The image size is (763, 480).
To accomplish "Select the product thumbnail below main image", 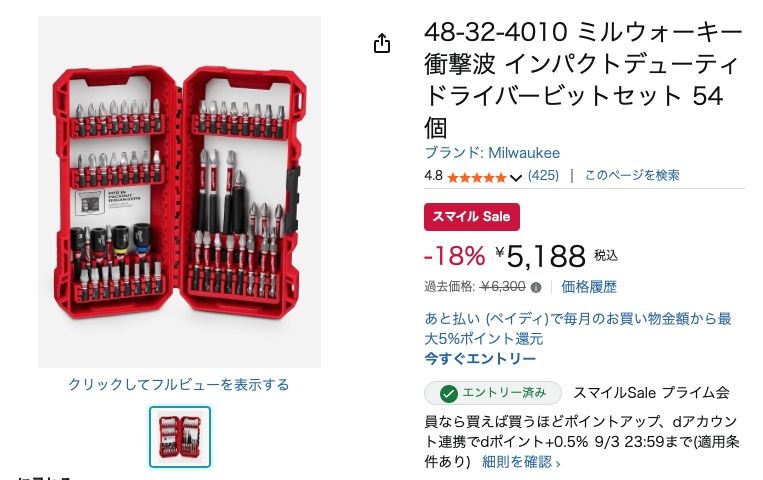I will [180, 437].
